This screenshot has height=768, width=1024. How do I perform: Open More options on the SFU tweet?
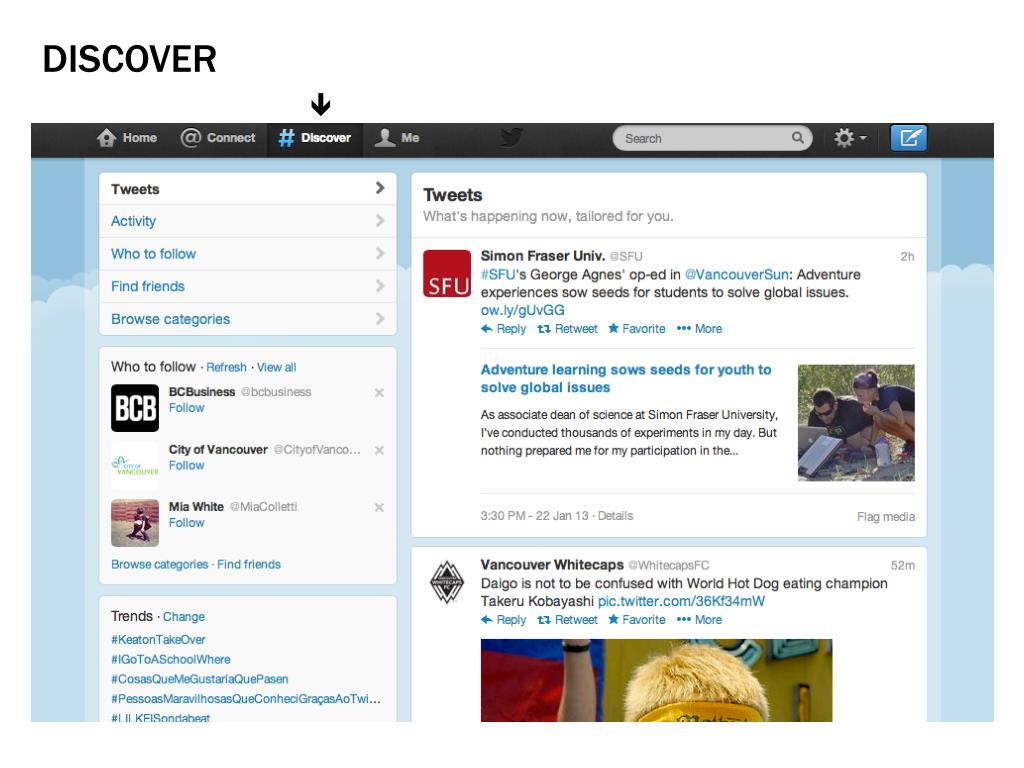[x=699, y=329]
